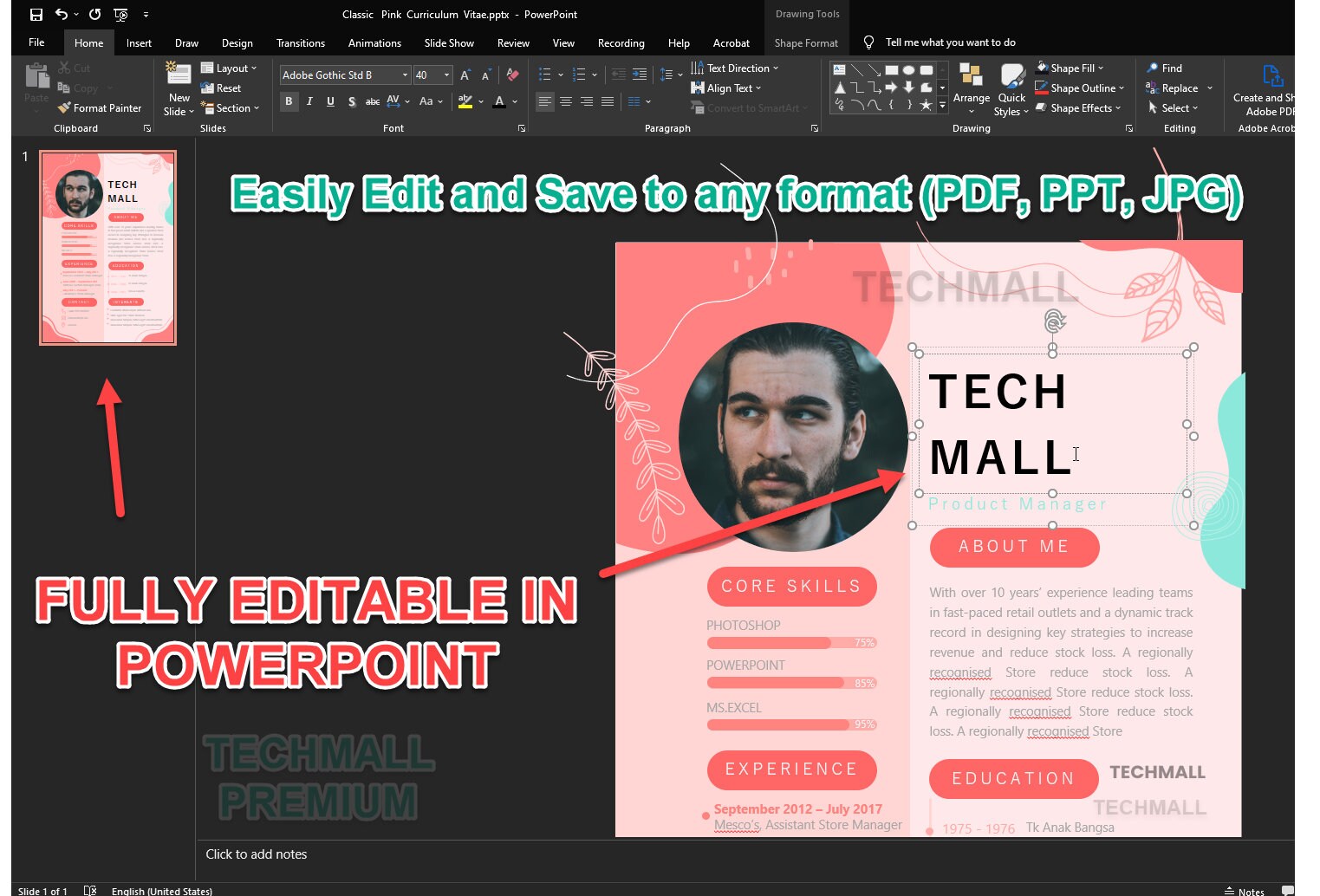Toggle Italic formatting
The width and height of the screenshot is (1320, 896).
tap(309, 101)
